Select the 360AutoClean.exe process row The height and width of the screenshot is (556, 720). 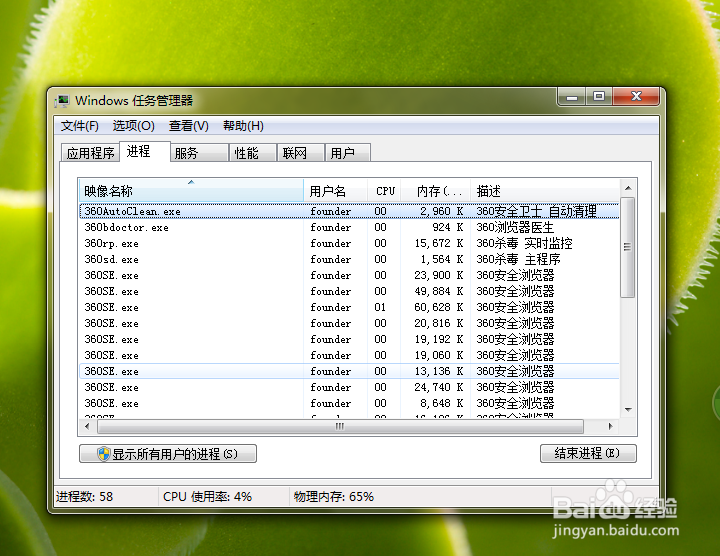coord(349,211)
